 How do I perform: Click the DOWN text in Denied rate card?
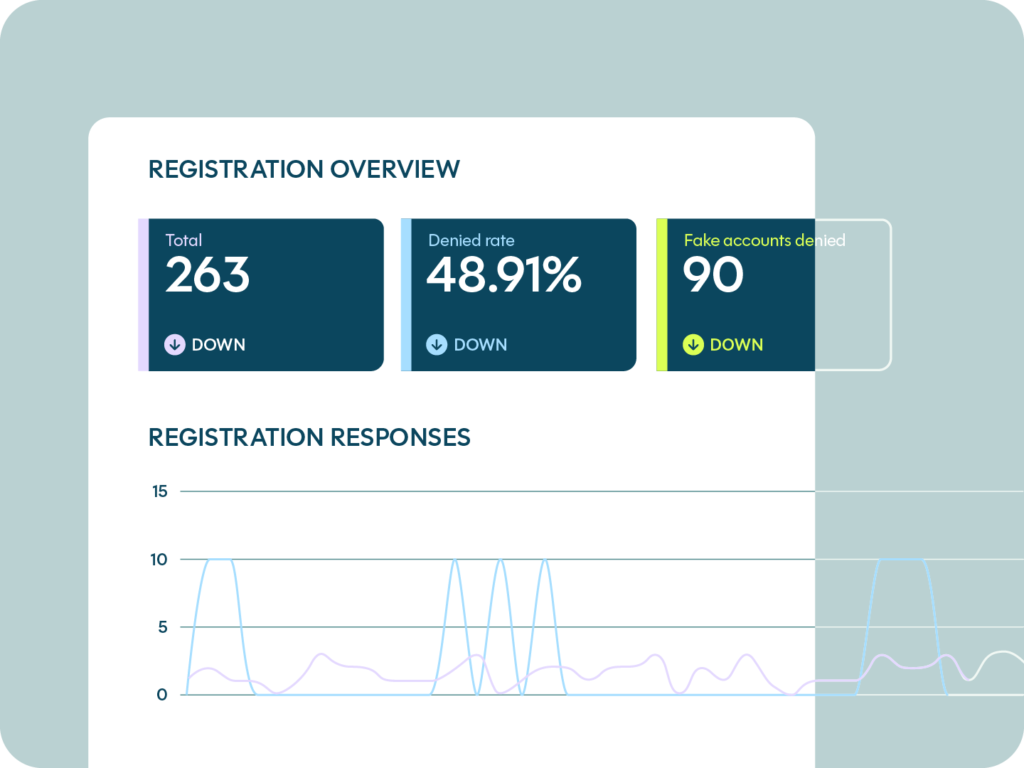(480, 345)
